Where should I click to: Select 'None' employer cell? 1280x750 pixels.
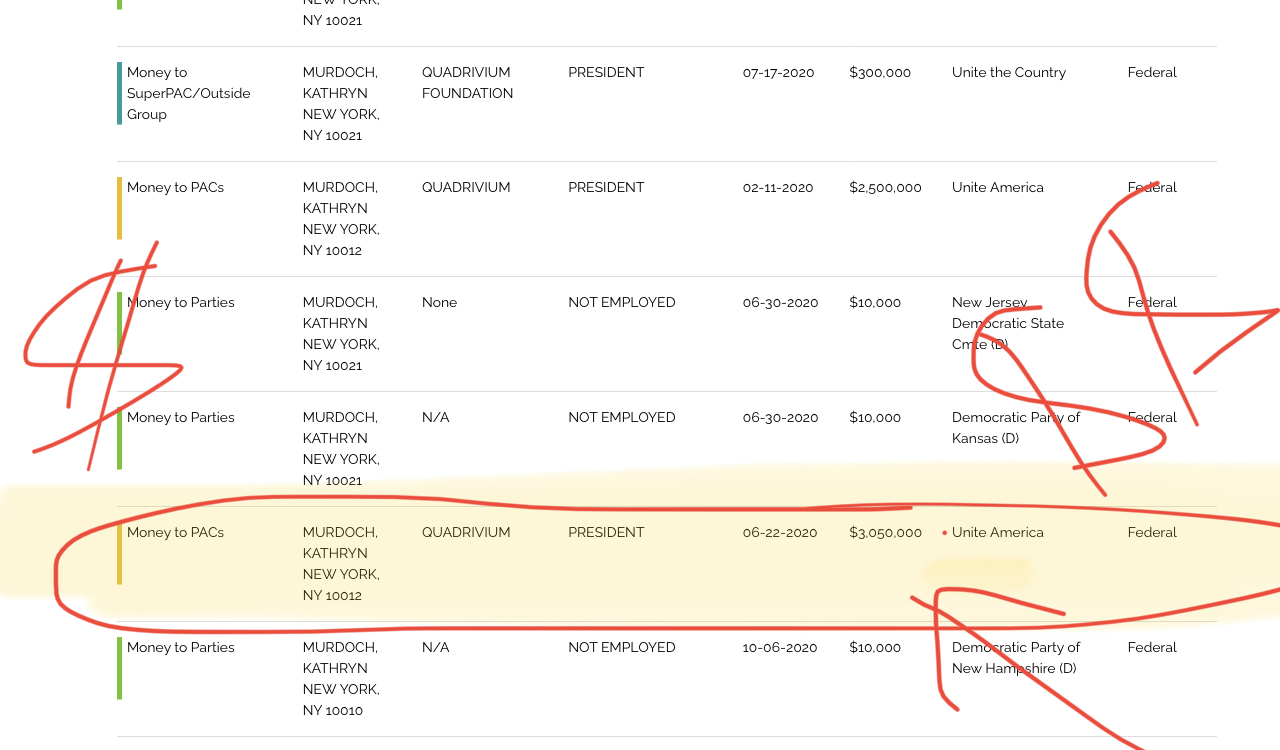439,302
